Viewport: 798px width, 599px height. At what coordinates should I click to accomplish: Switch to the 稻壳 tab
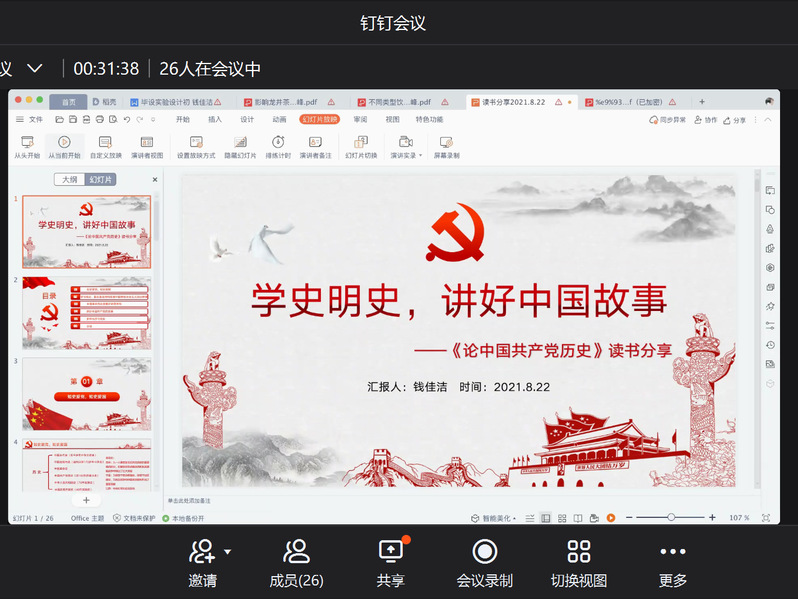coord(104,102)
